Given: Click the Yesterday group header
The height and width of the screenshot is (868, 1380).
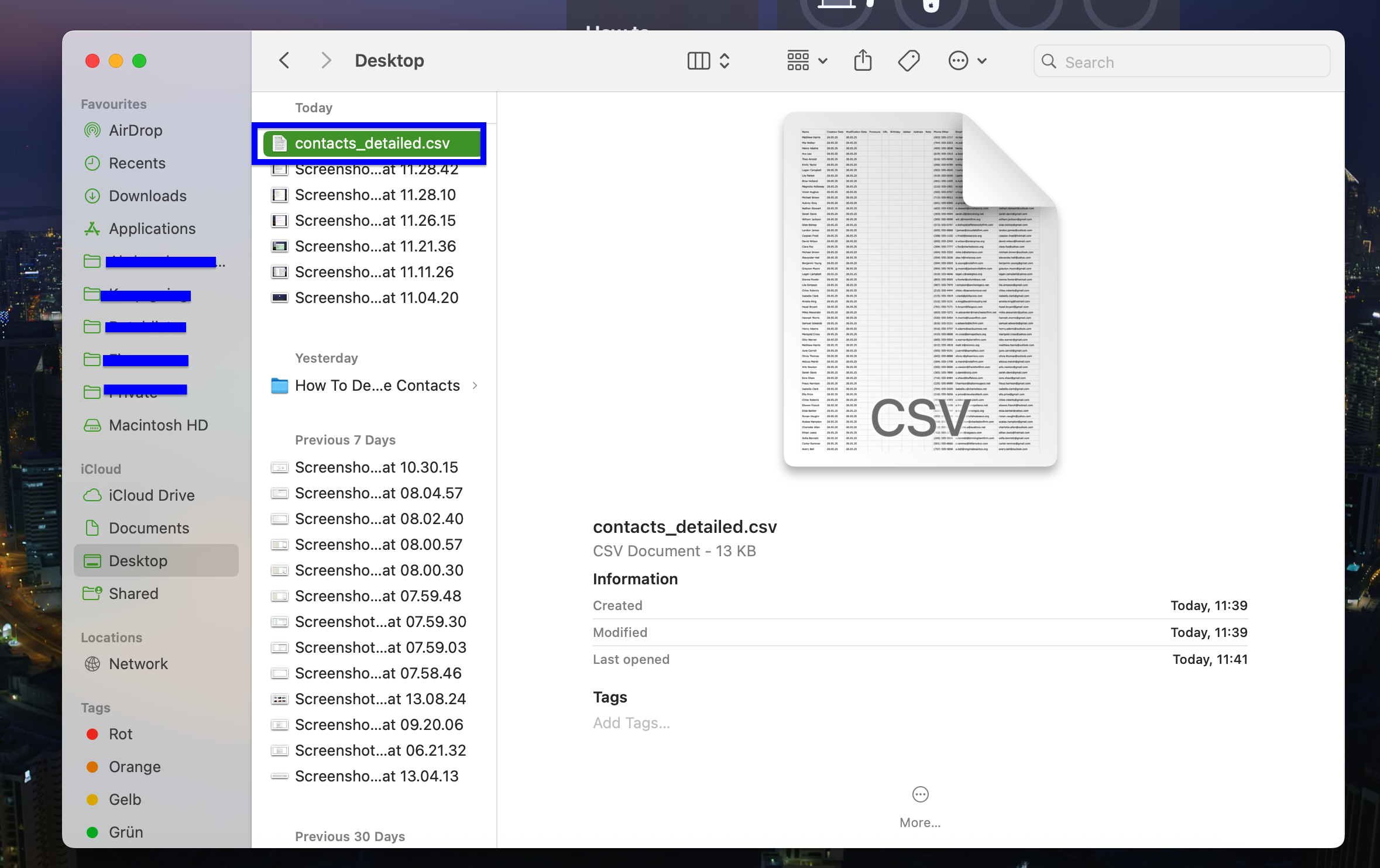Looking at the screenshot, I should tap(327, 358).
